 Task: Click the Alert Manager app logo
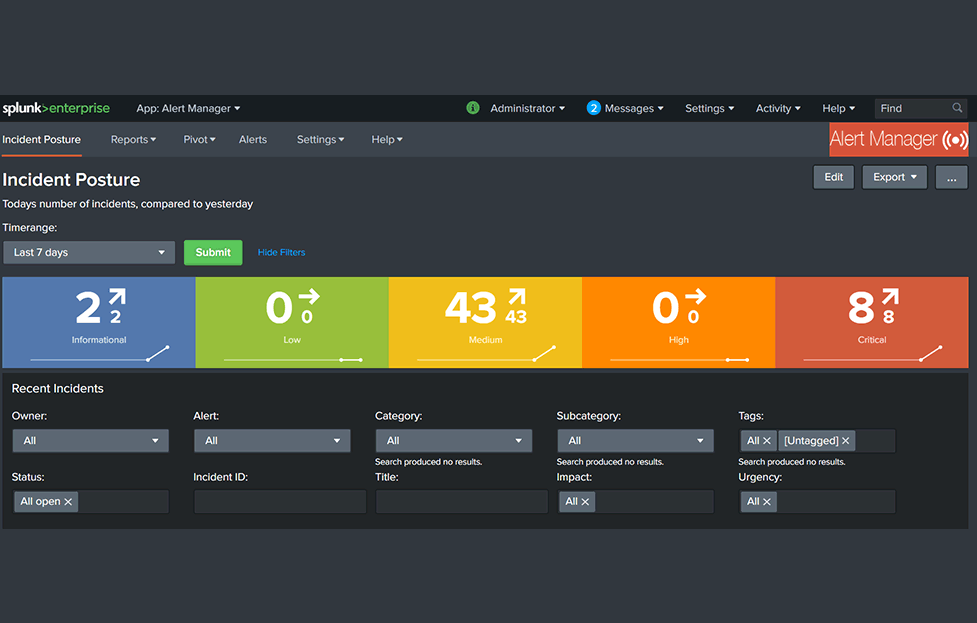898,140
